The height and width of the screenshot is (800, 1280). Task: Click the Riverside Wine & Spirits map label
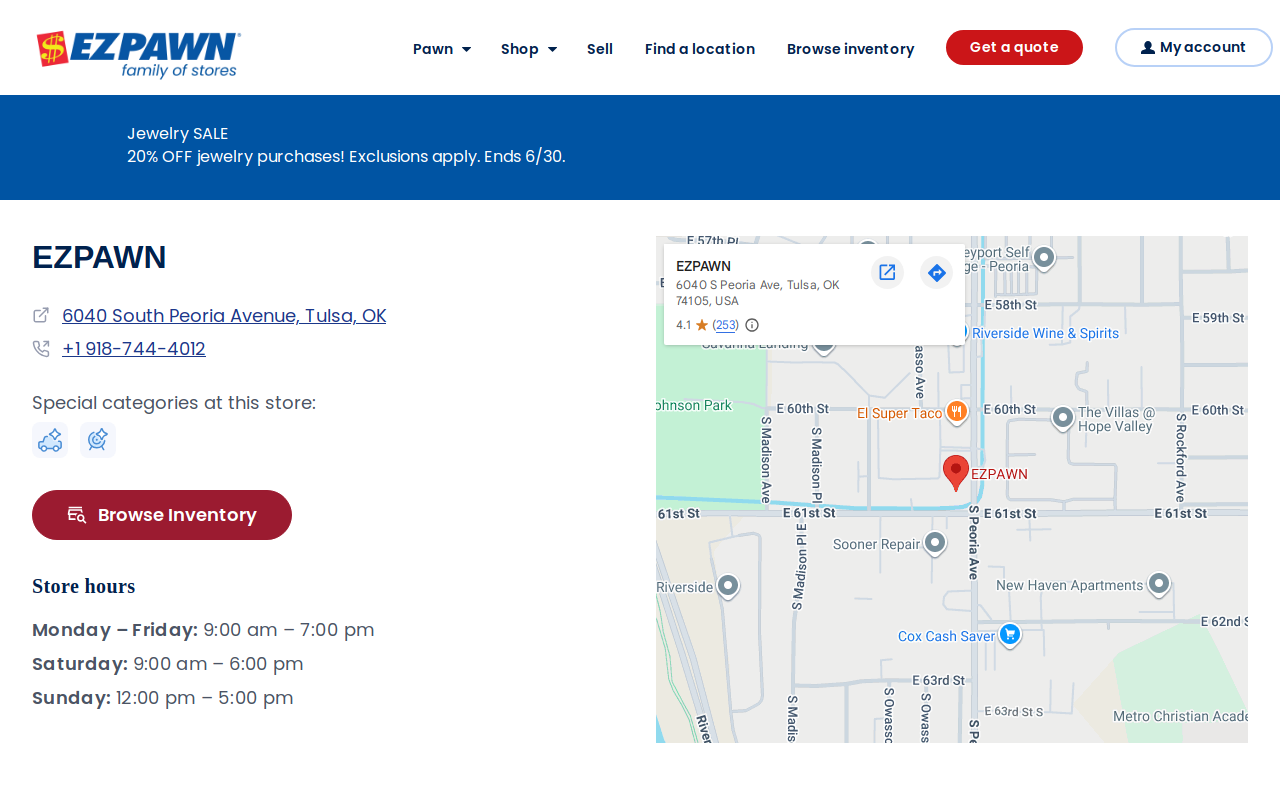[x=1045, y=333]
